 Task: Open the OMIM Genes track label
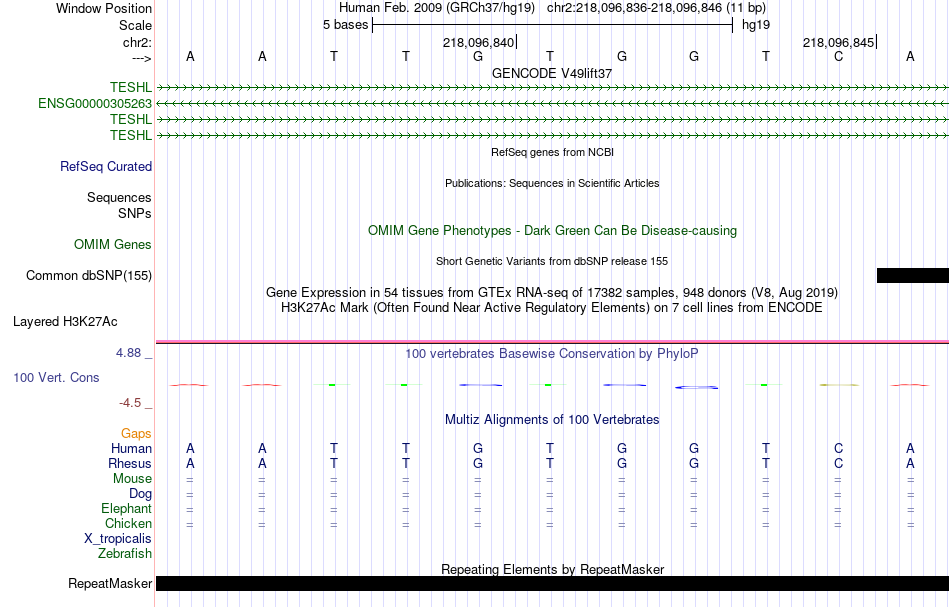pyautogui.click(x=113, y=245)
